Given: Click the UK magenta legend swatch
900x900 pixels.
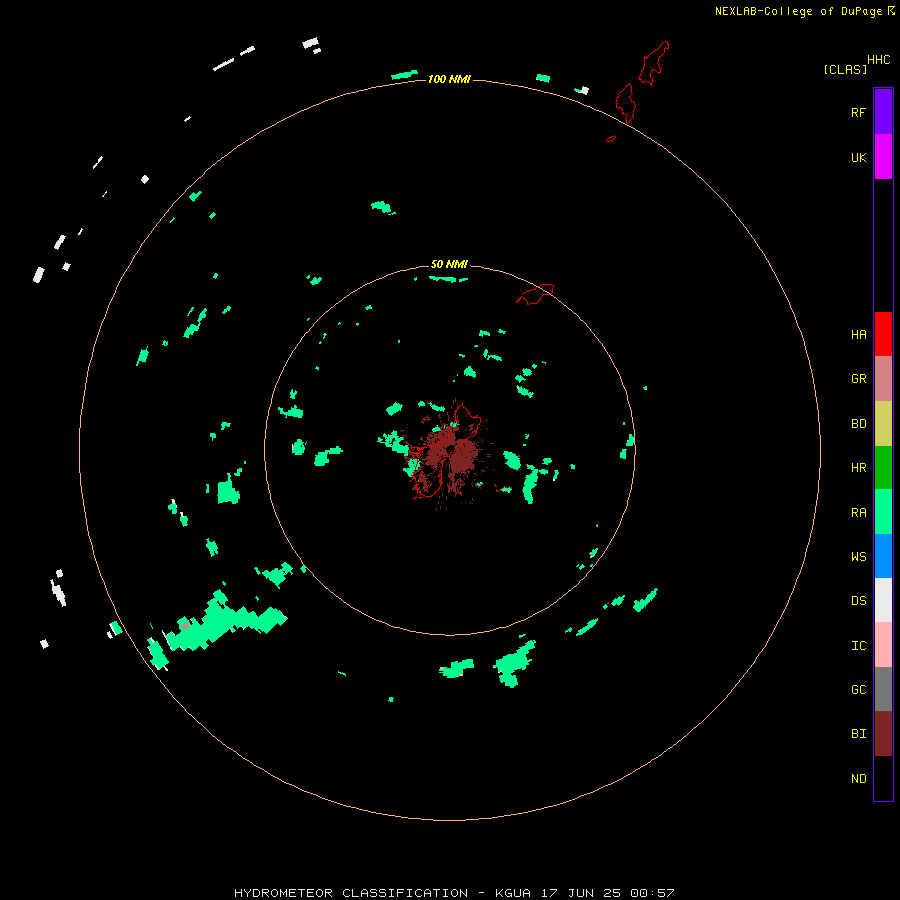Looking at the screenshot, I should [883, 157].
